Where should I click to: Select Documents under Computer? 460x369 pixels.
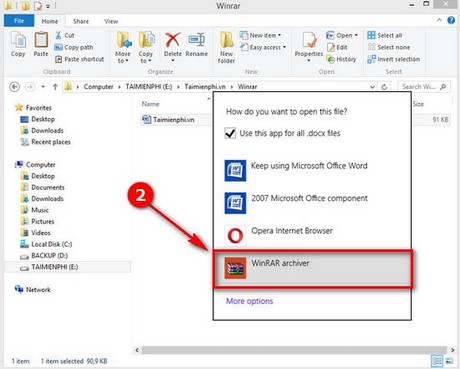42,187
